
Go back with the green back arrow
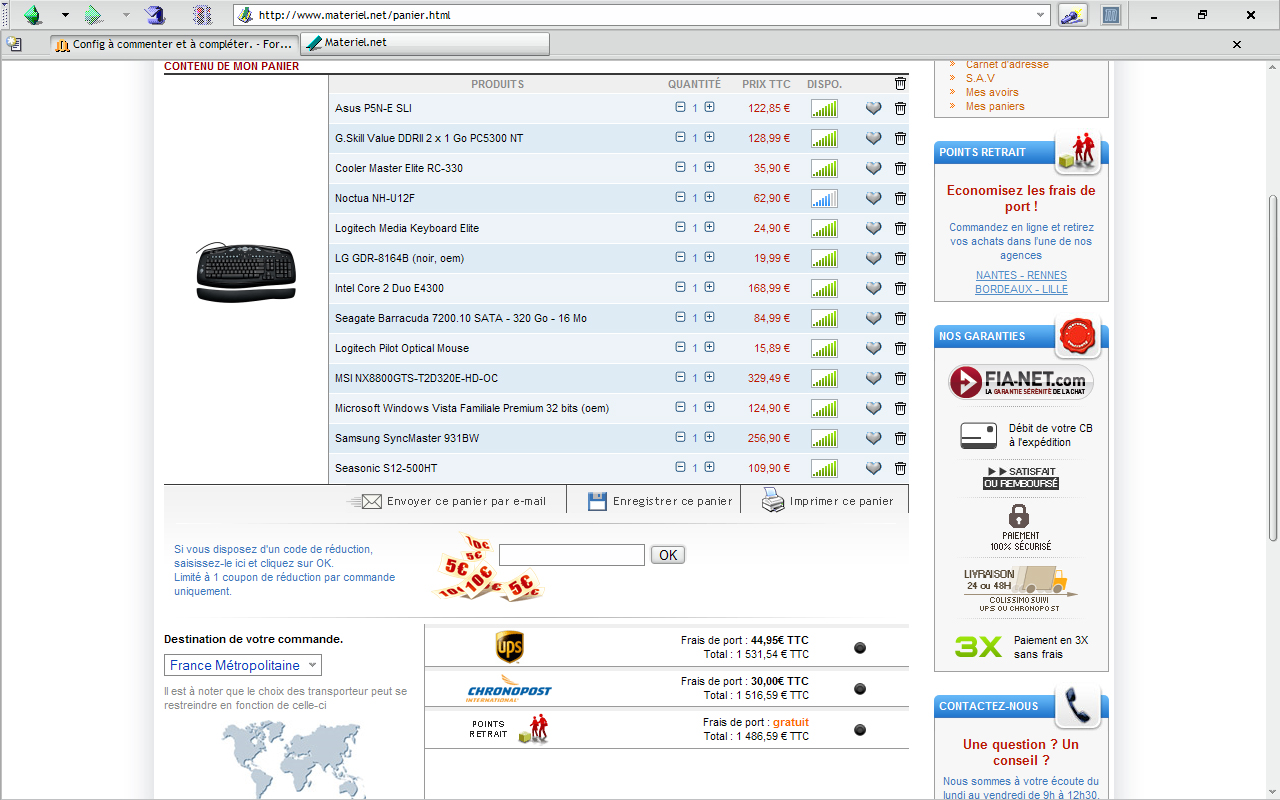pos(33,15)
